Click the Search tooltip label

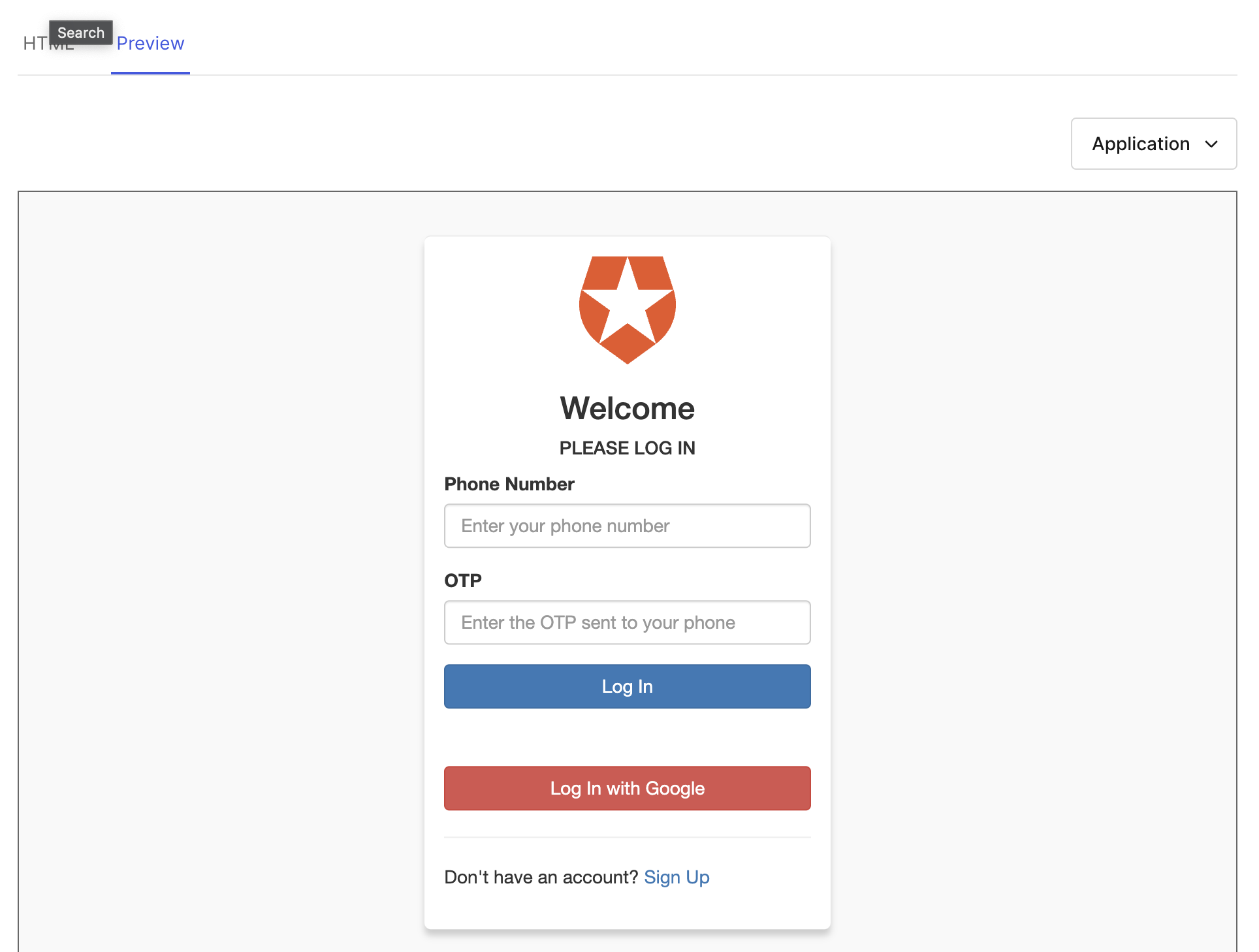[81, 33]
